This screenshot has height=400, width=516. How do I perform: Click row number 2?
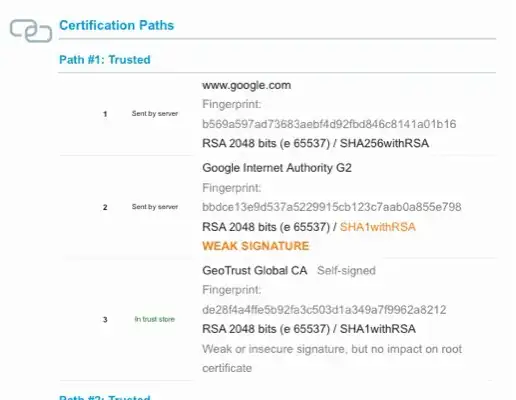click(x=105, y=207)
